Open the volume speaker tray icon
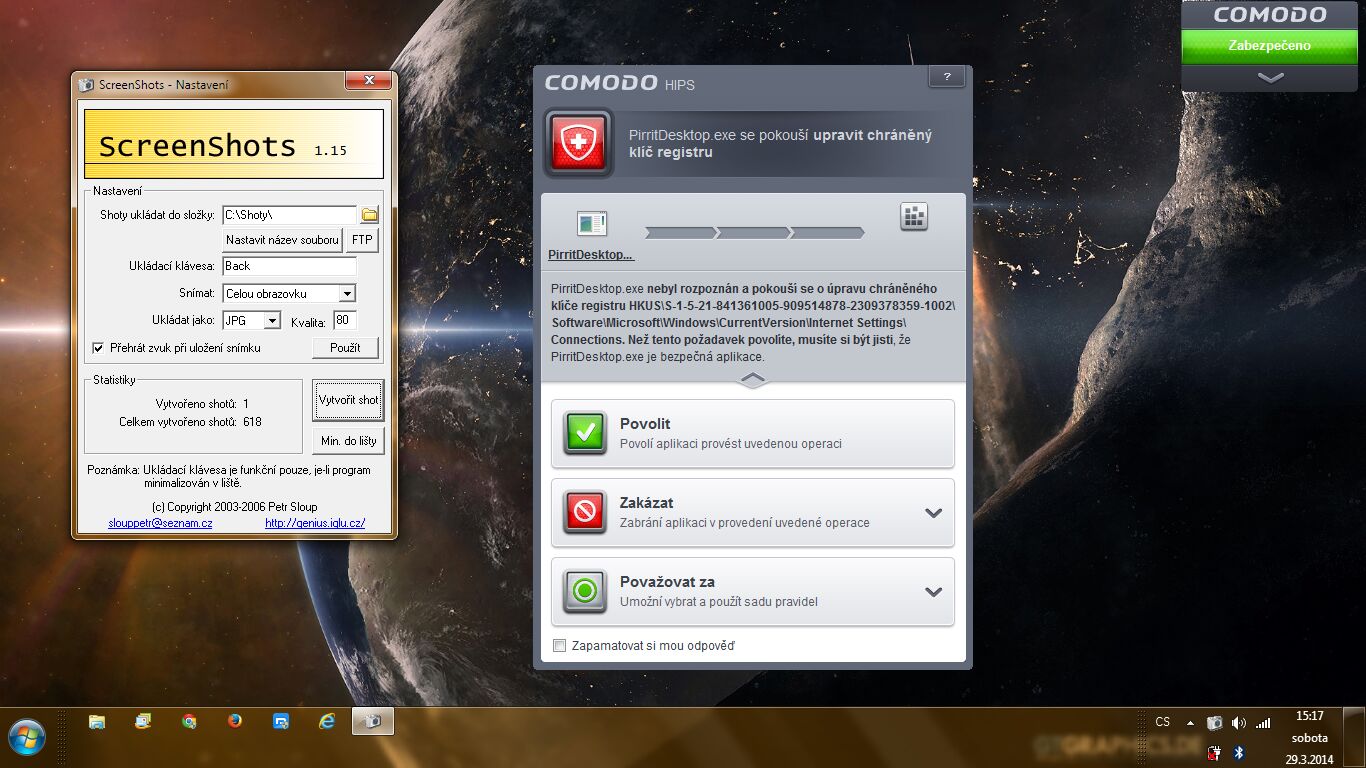Screen dimensions: 1366x768 click(x=1239, y=723)
